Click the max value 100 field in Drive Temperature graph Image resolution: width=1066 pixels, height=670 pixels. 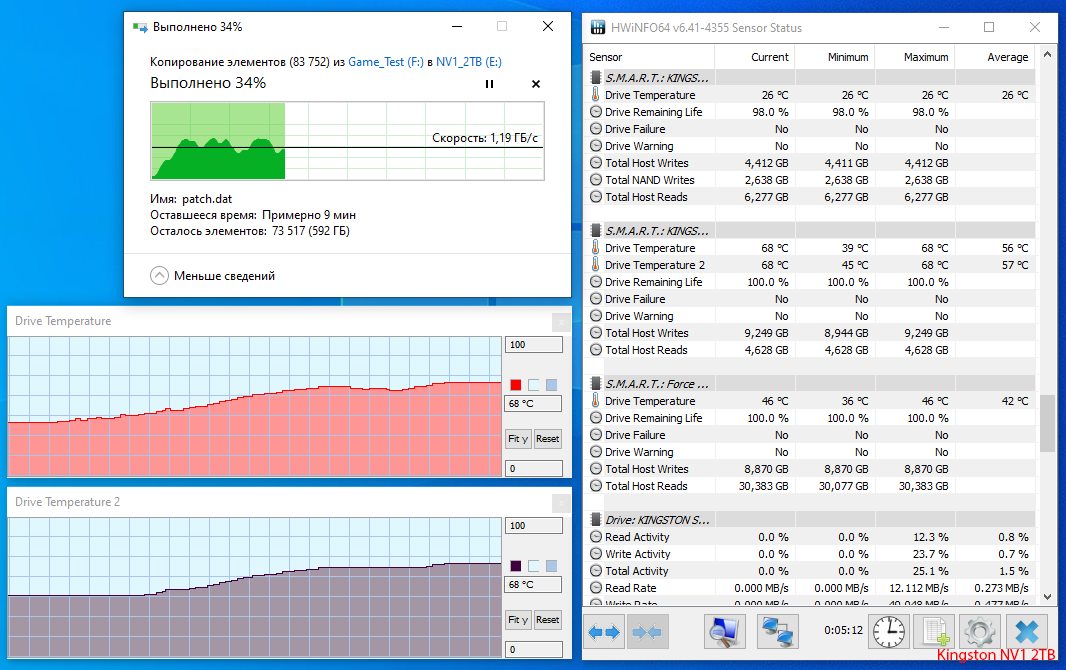[534, 345]
